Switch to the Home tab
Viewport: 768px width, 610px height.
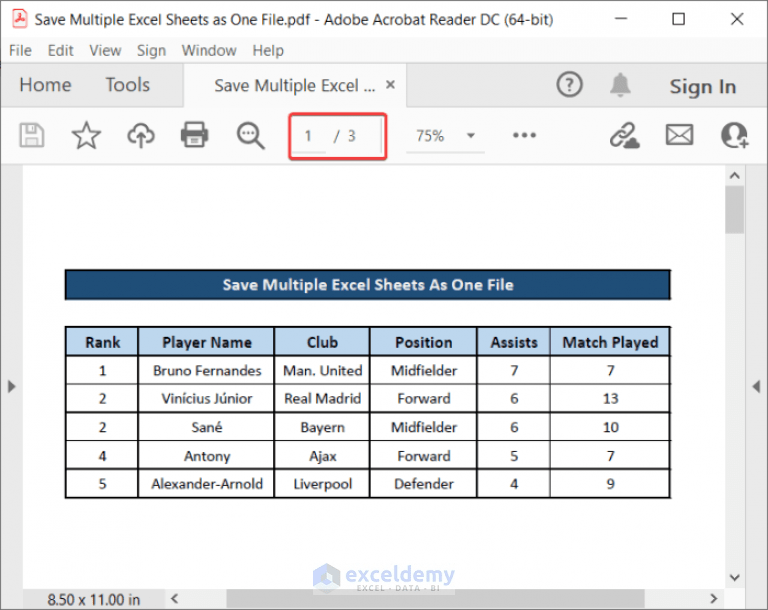tap(46, 85)
